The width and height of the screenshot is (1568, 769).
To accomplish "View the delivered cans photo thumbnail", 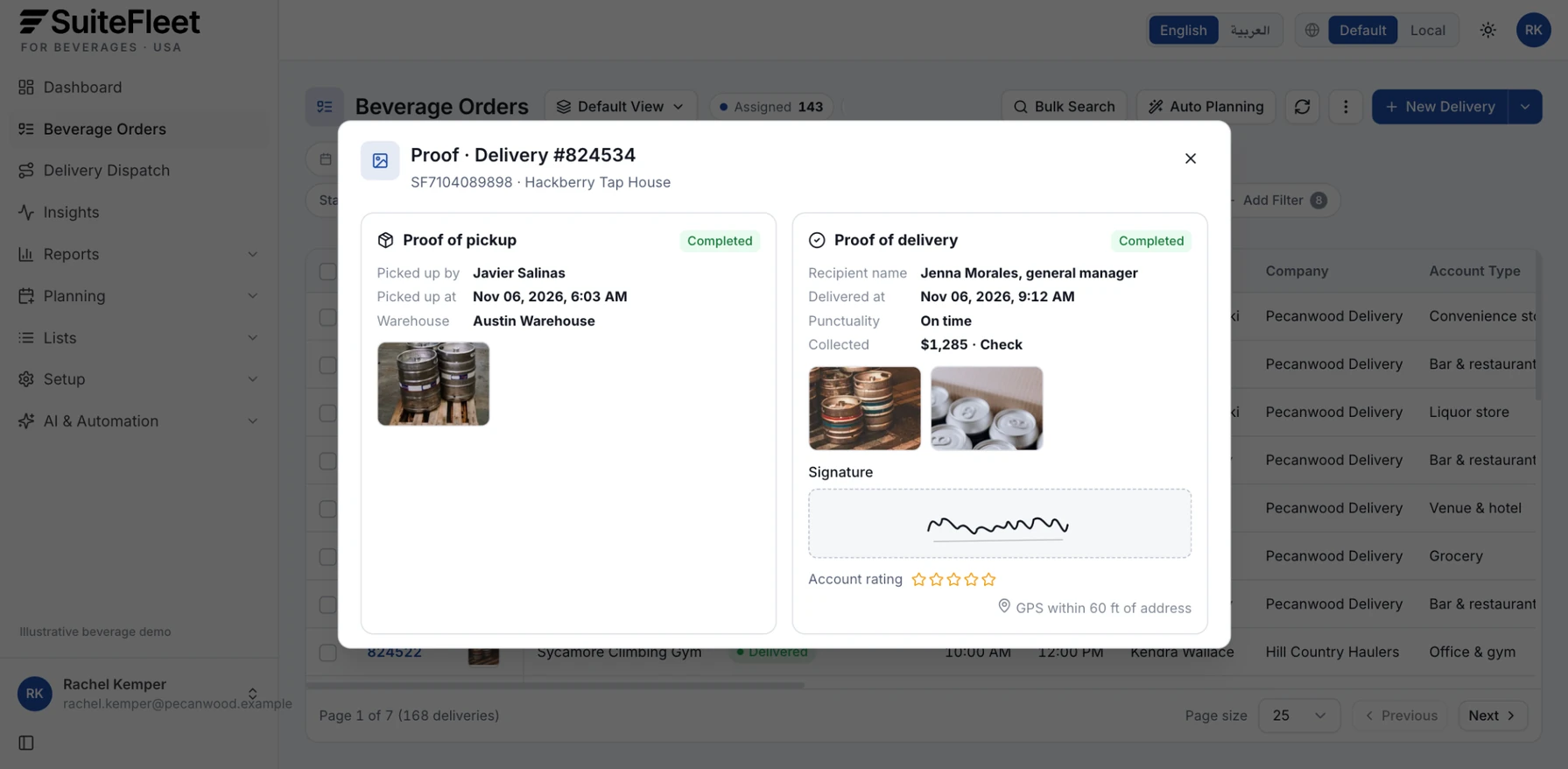I will tap(987, 408).
